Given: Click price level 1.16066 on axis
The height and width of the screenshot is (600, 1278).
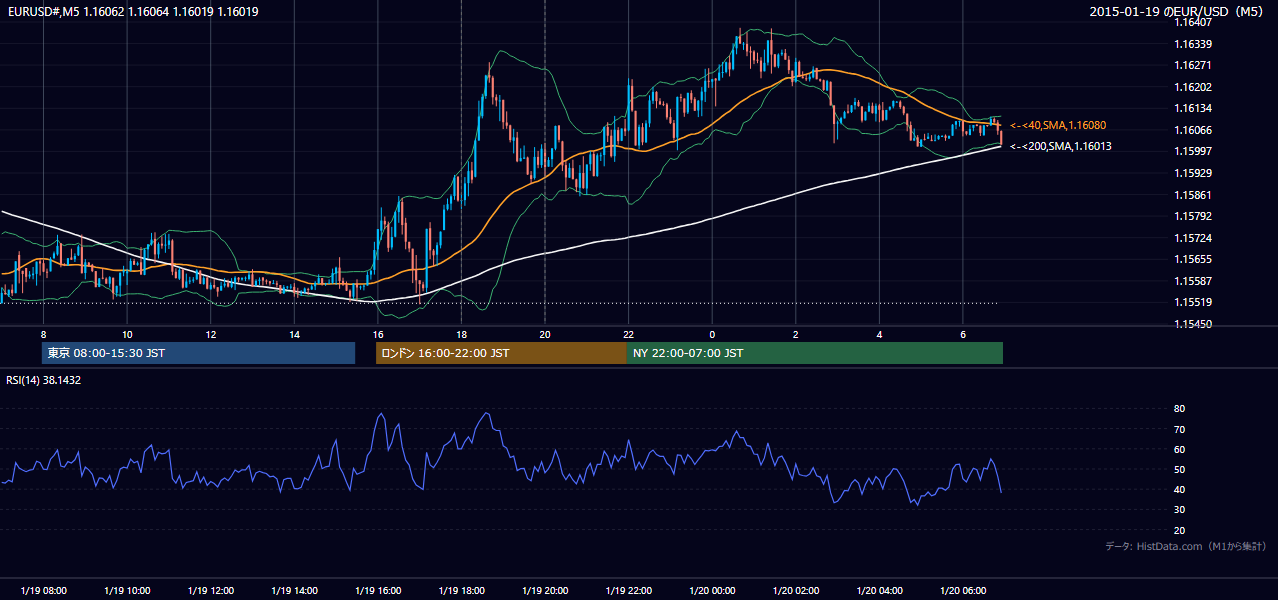Looking at the screenshot, I should 1193,130.
